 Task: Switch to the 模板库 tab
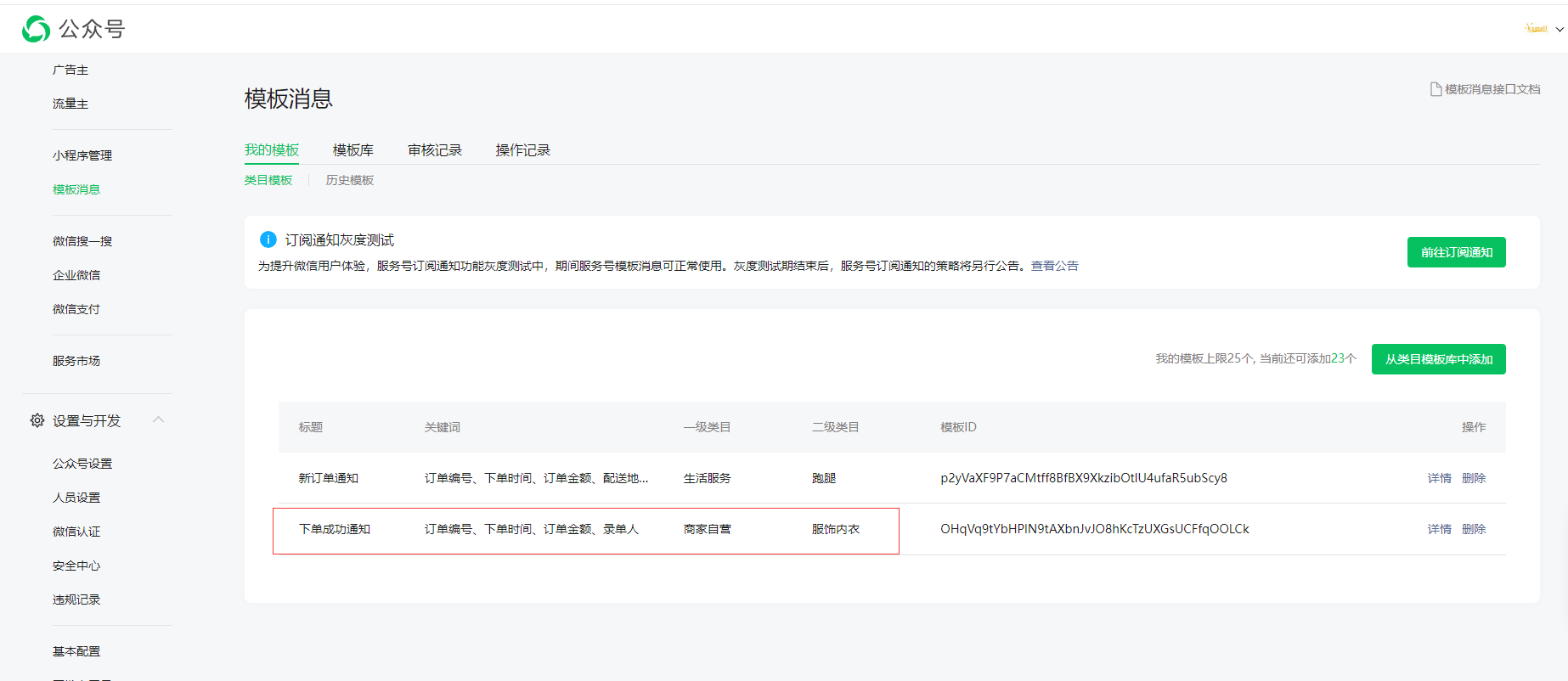(353, 150)
